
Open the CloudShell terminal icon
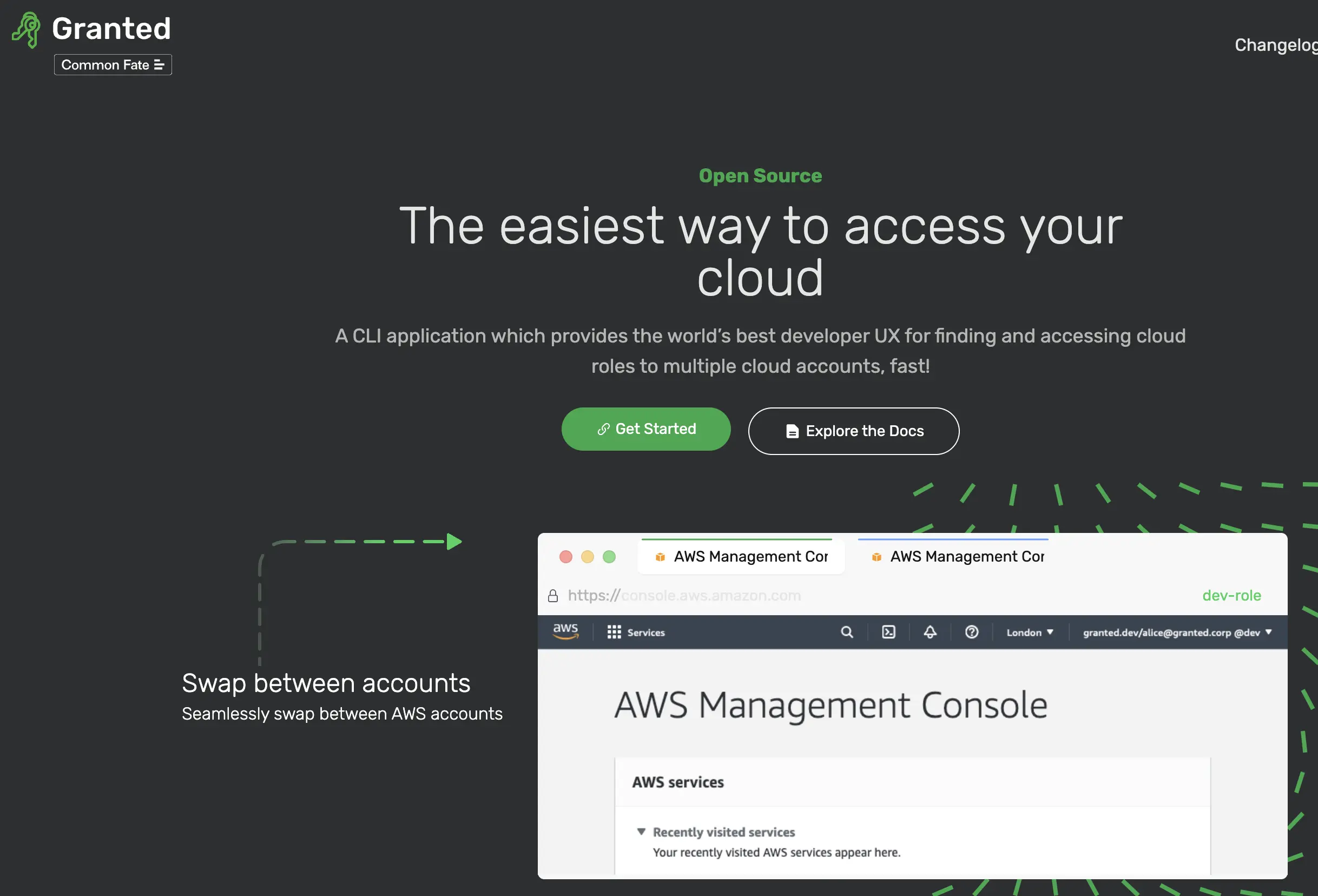coord(888,632)
